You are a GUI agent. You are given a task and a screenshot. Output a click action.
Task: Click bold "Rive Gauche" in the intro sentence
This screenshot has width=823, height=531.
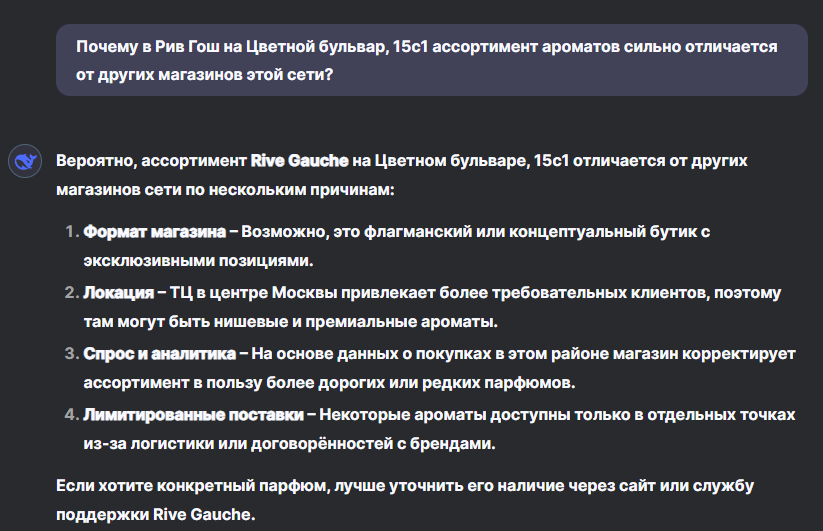(x=299, y=160)
